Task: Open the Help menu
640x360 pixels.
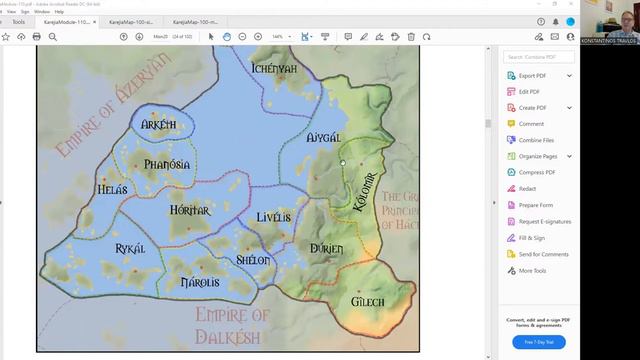Action: (x=59, y=12)
